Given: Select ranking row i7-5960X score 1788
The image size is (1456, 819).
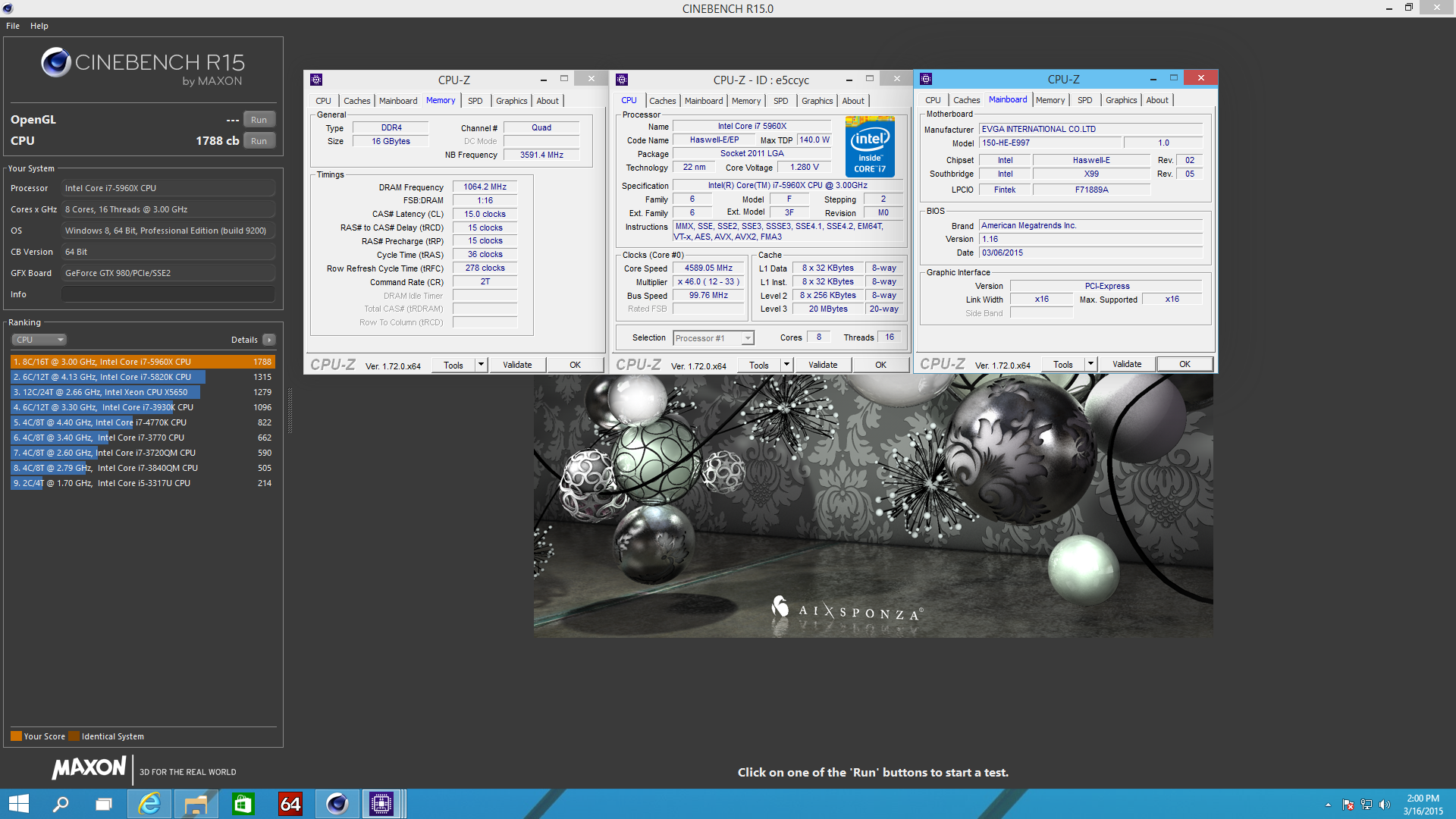Looking at the screenshot, I should [143, 362].
